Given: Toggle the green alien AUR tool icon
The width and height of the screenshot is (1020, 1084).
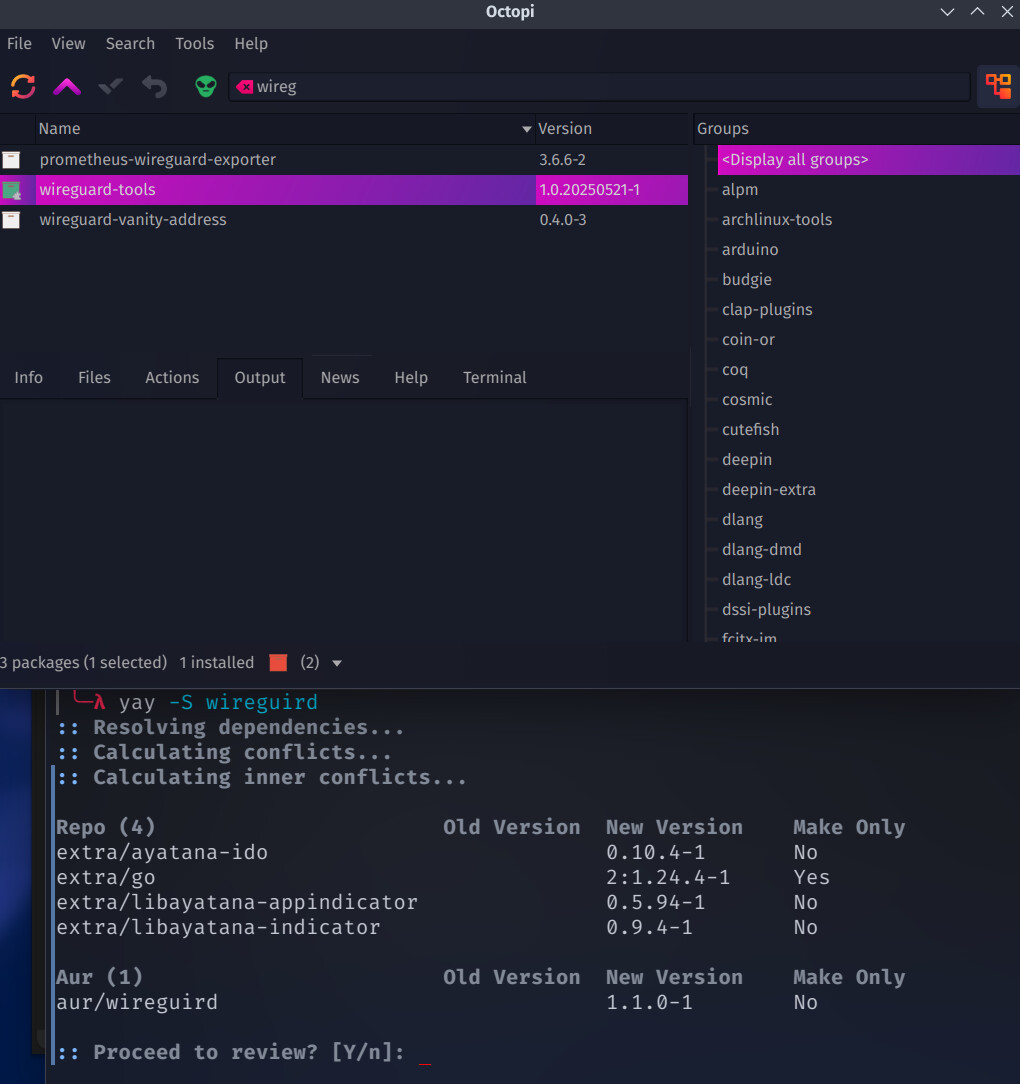Looking at the screenshot, I should [x=205, y=86].
